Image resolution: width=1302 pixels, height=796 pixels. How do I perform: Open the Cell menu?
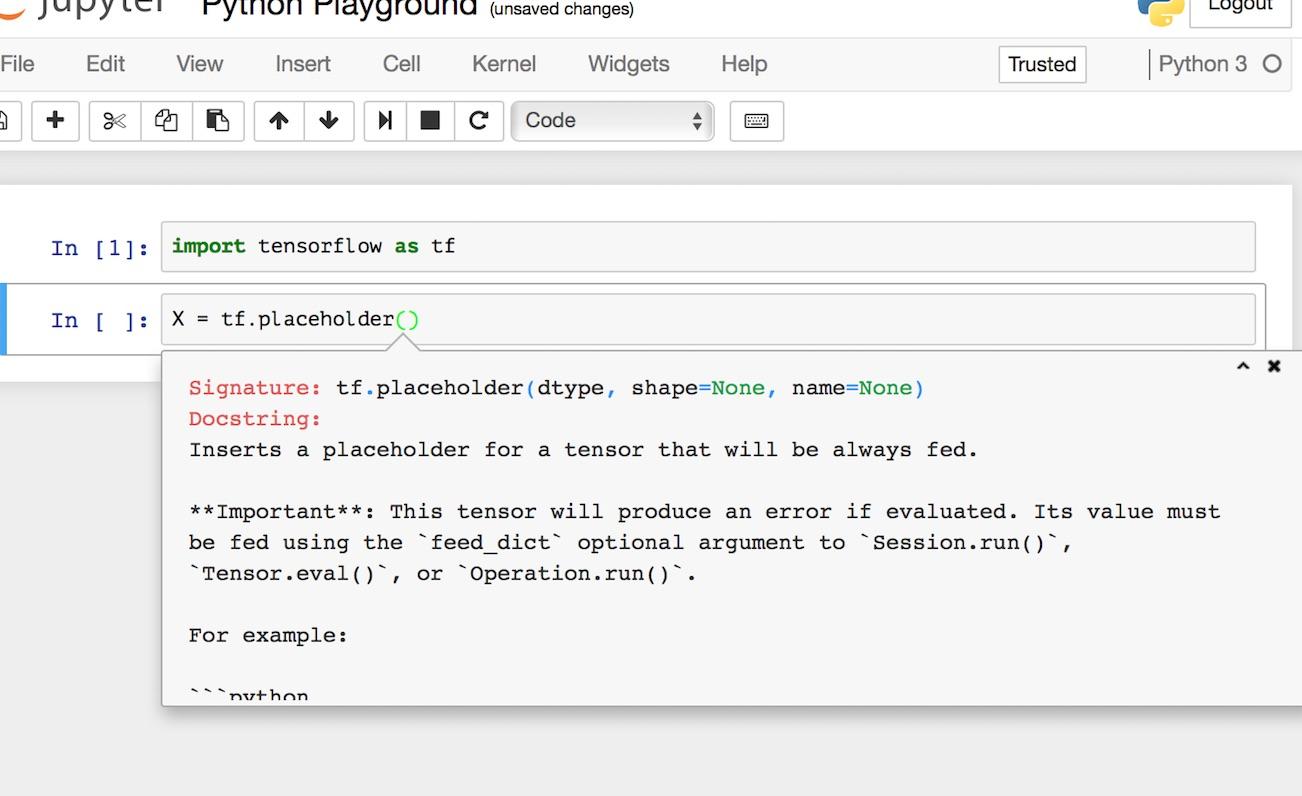click(x=401, y=64)
